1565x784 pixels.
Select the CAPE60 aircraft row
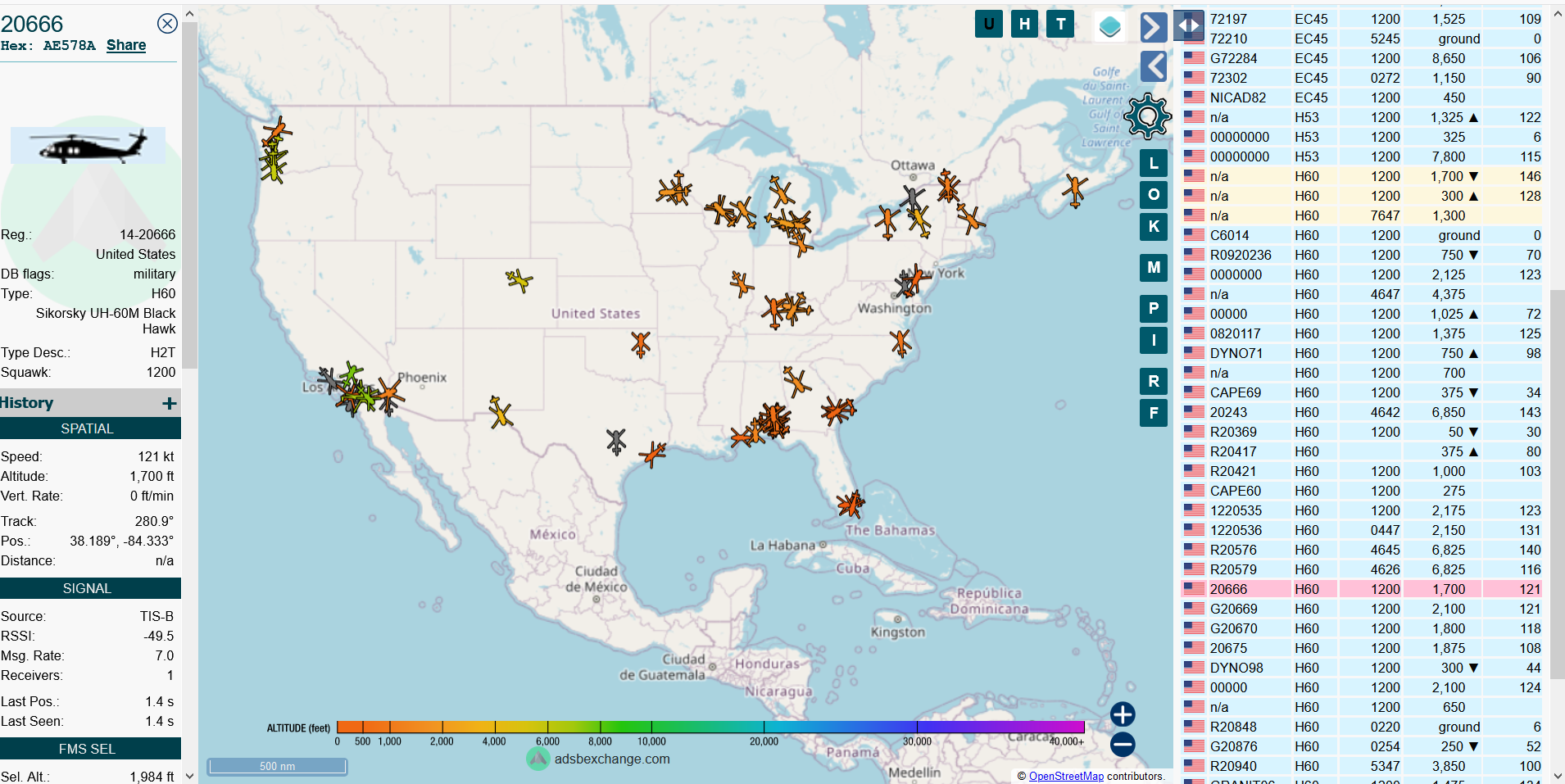(1362, 491)
